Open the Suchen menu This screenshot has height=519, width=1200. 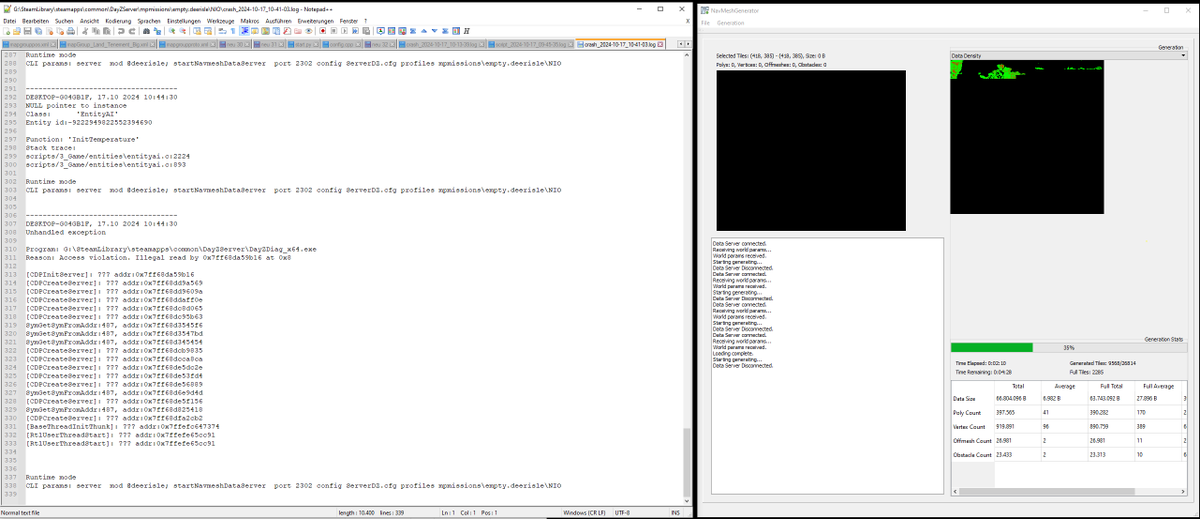click(64, 20)
